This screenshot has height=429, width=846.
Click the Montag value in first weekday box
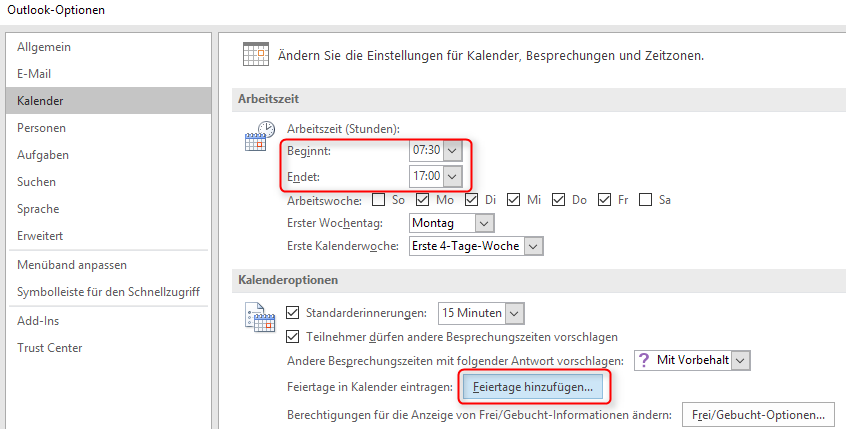[x=433, y=223]
